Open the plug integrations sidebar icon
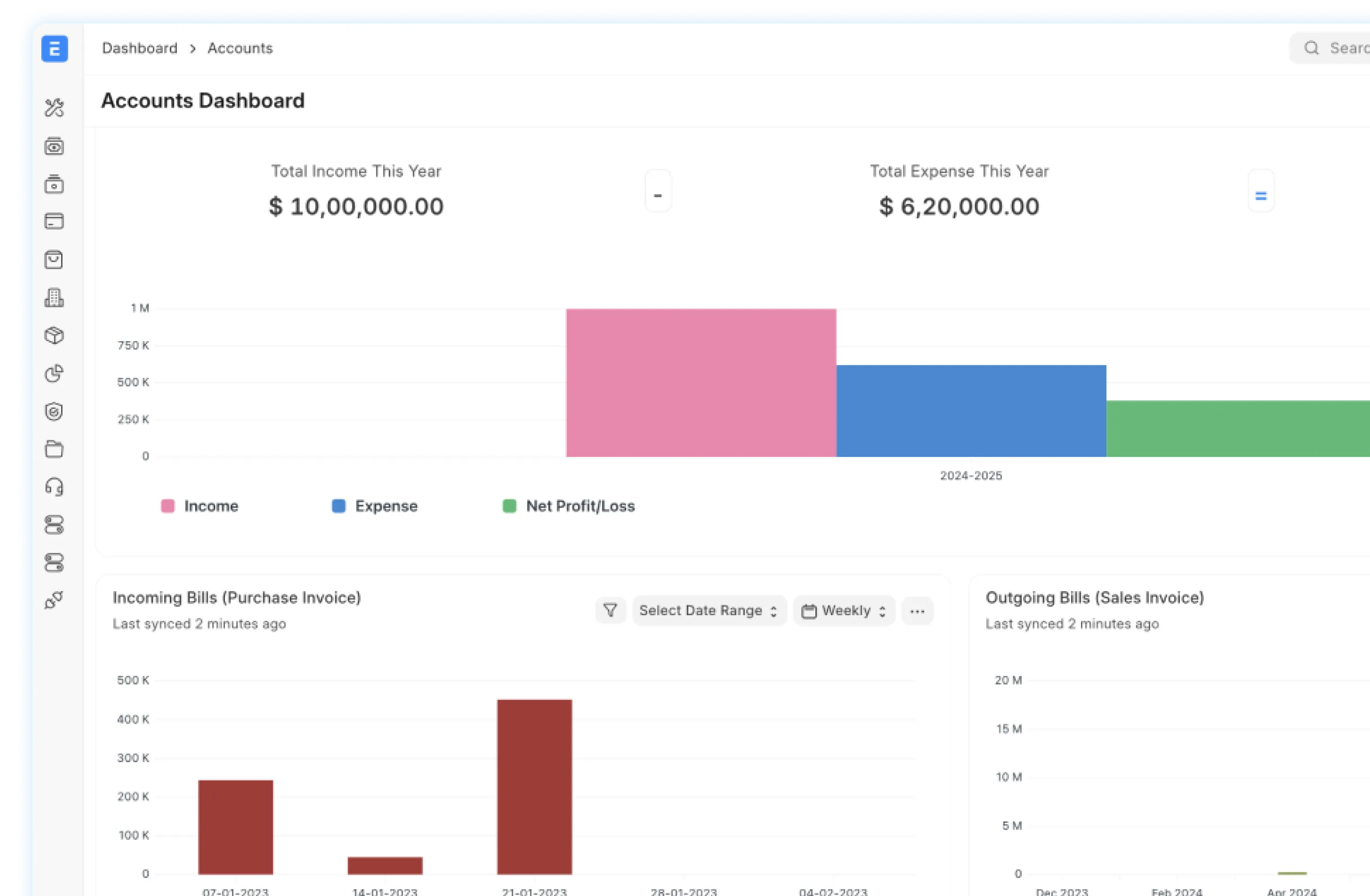The height and width of the screenshot is (896, 1370). click(54, 600)
